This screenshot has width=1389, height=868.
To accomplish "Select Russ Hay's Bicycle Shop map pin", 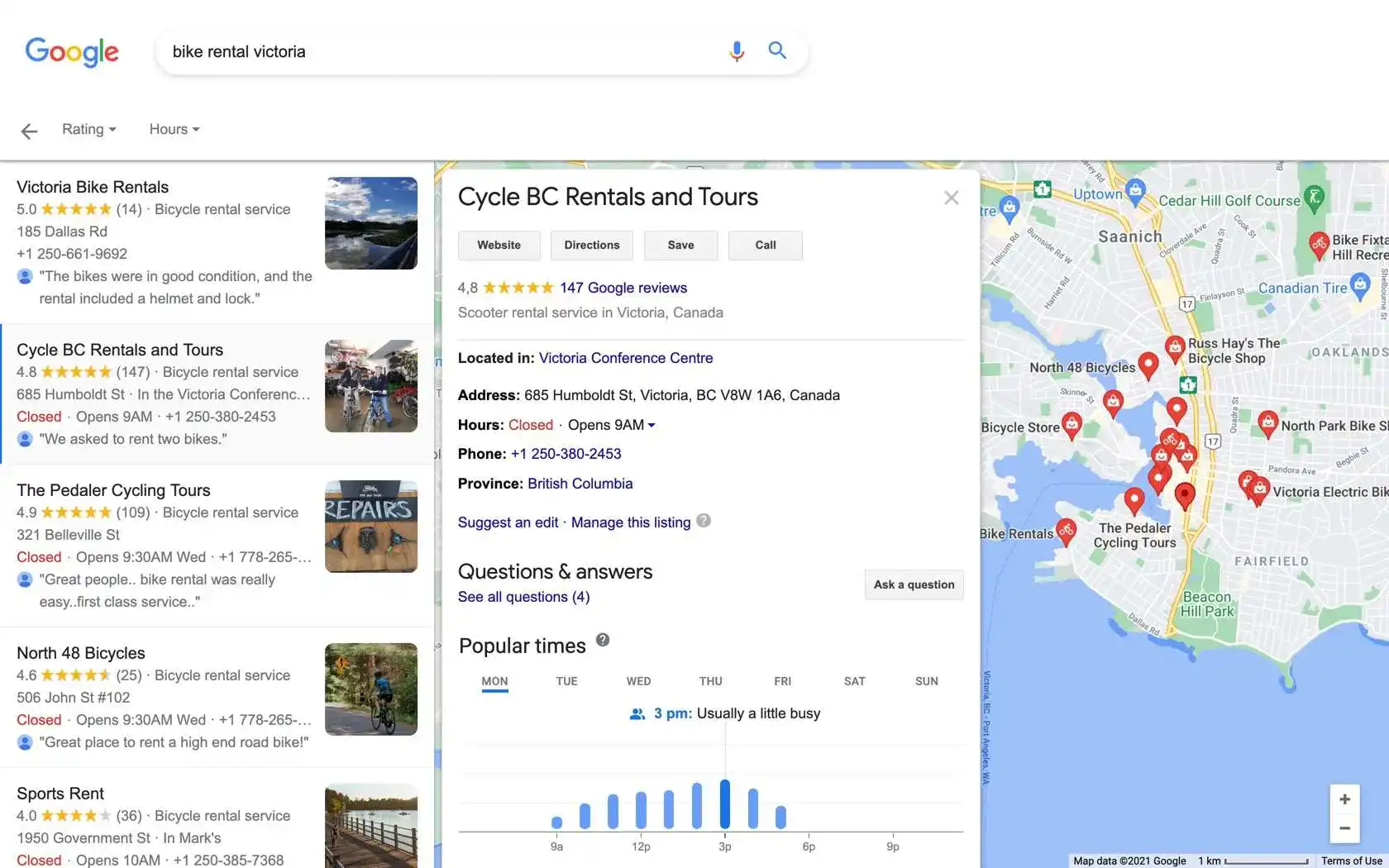I will pyautogui.click(x=1175, y=348).
